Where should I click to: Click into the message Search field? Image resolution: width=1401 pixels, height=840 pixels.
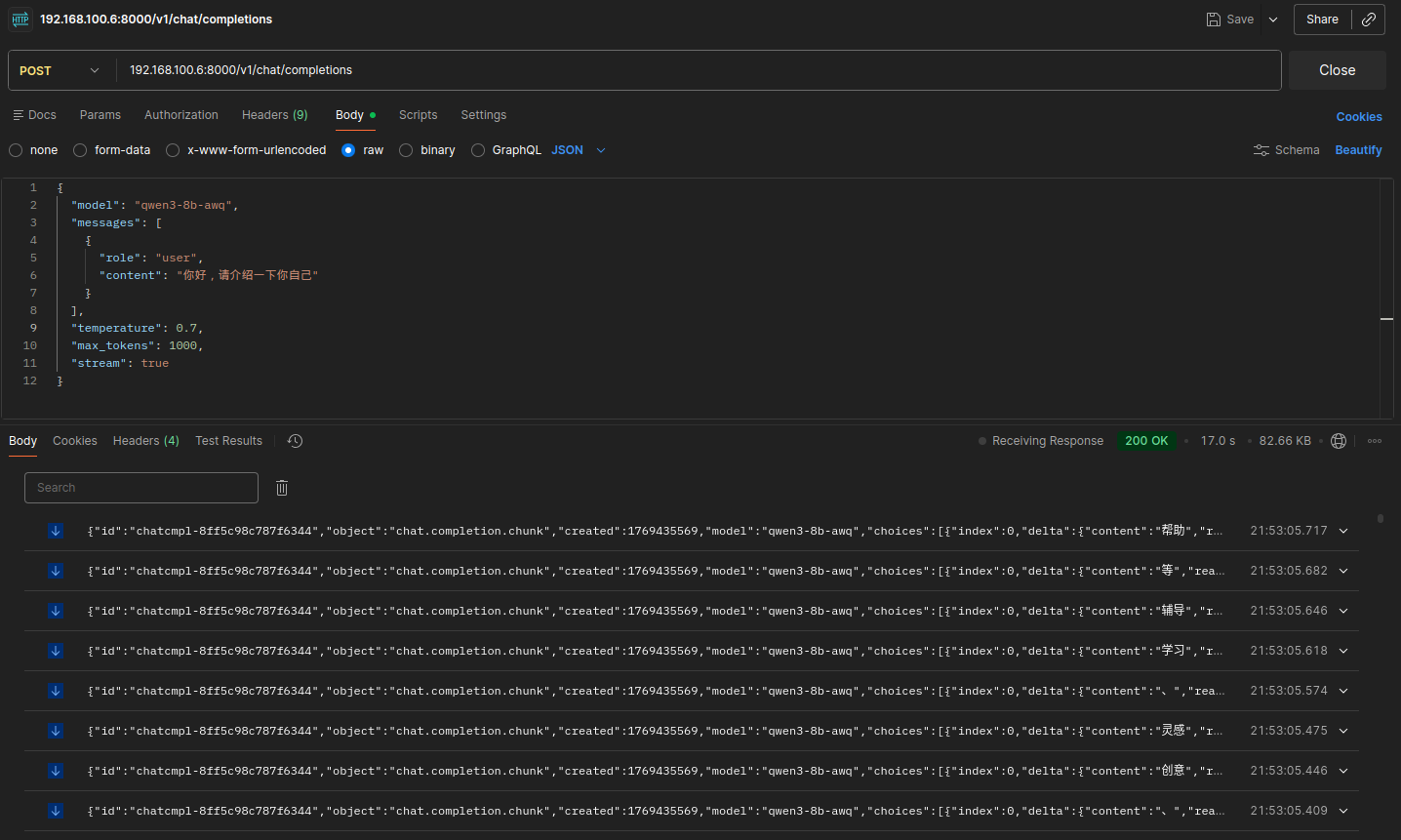click(x=141, y=488)
